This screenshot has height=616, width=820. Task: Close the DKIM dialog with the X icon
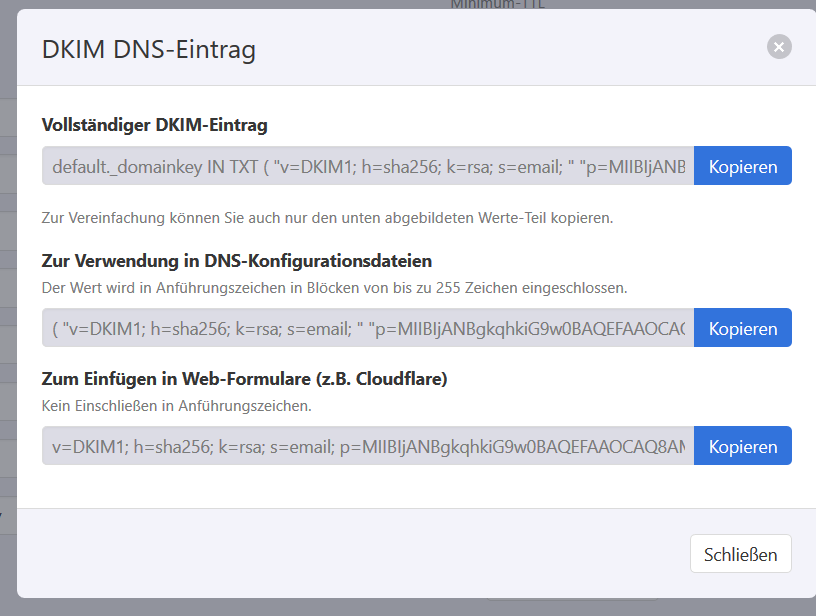click(779, 46)
